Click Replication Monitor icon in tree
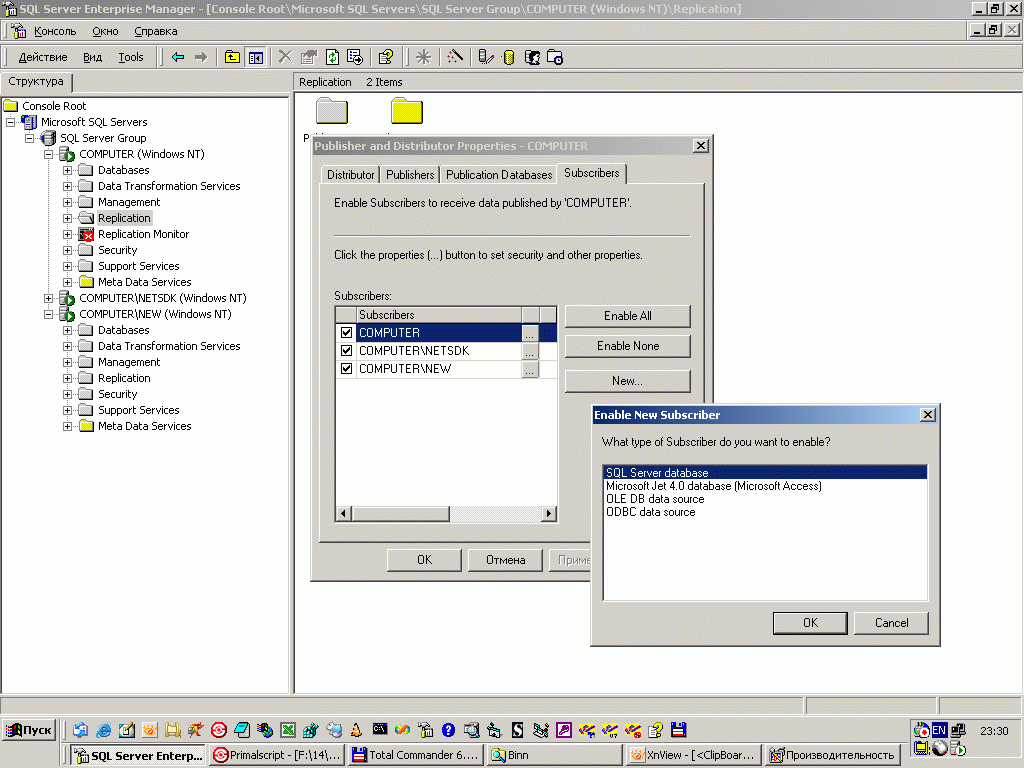The image size is (1024, 768). point(86,234)
